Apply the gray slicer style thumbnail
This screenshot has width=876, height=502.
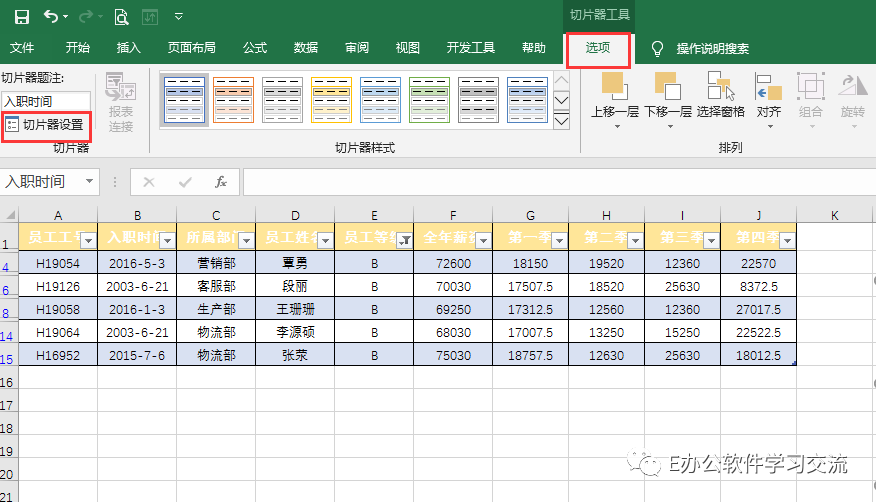(x=283, y=100)
